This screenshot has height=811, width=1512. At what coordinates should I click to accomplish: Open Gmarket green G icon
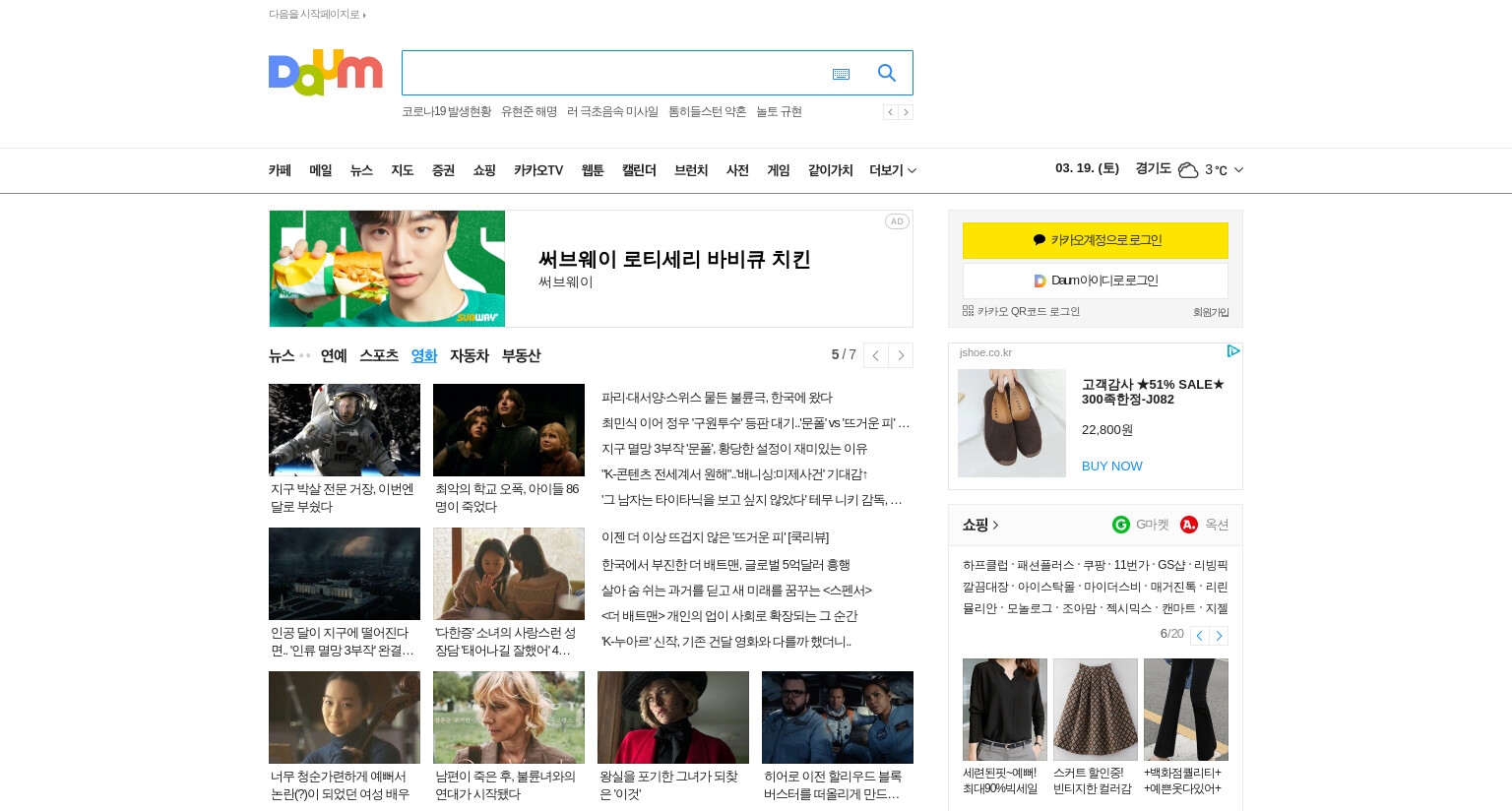(x=1120, y=525)
